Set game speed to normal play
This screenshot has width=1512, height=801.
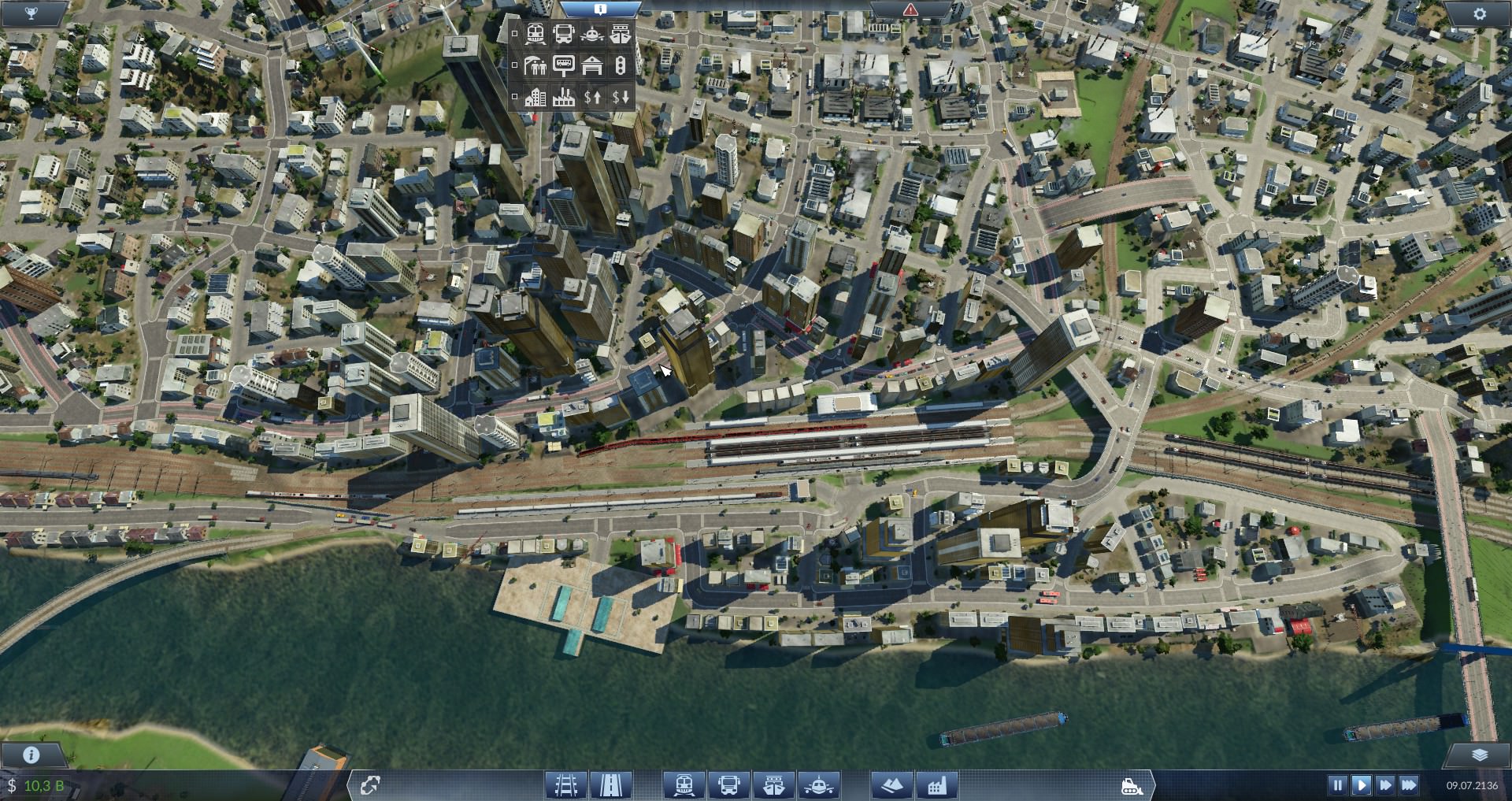coord(1361,785)
